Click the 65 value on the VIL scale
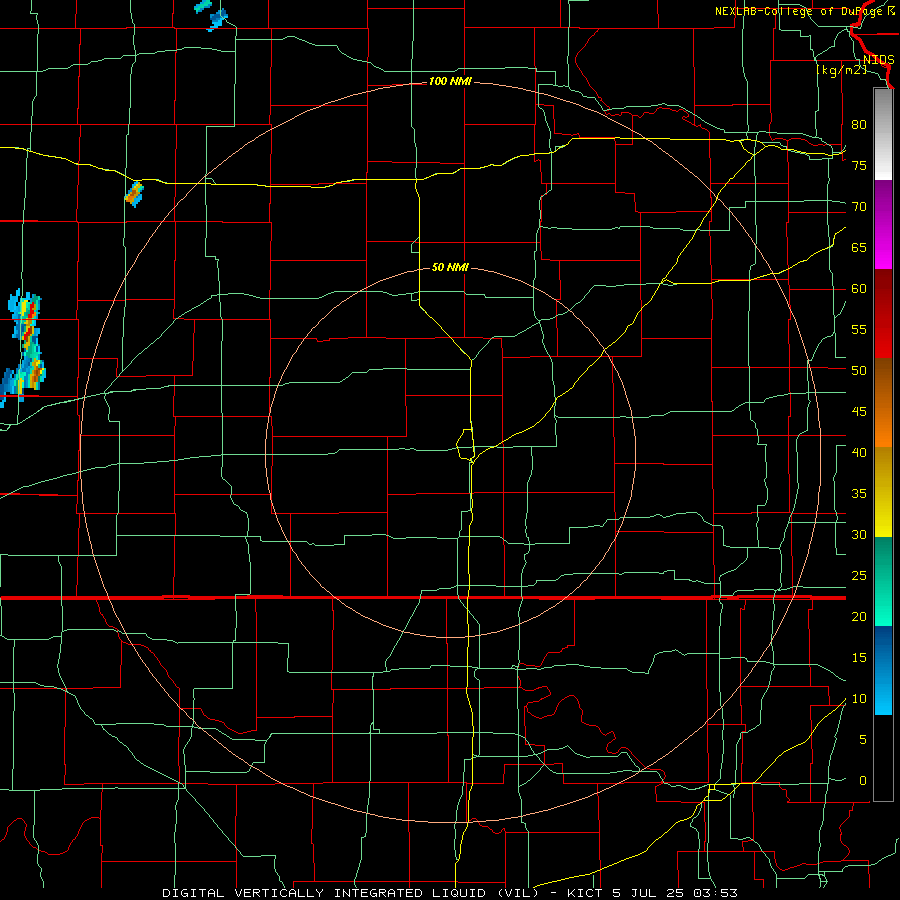 coord(859,247)
